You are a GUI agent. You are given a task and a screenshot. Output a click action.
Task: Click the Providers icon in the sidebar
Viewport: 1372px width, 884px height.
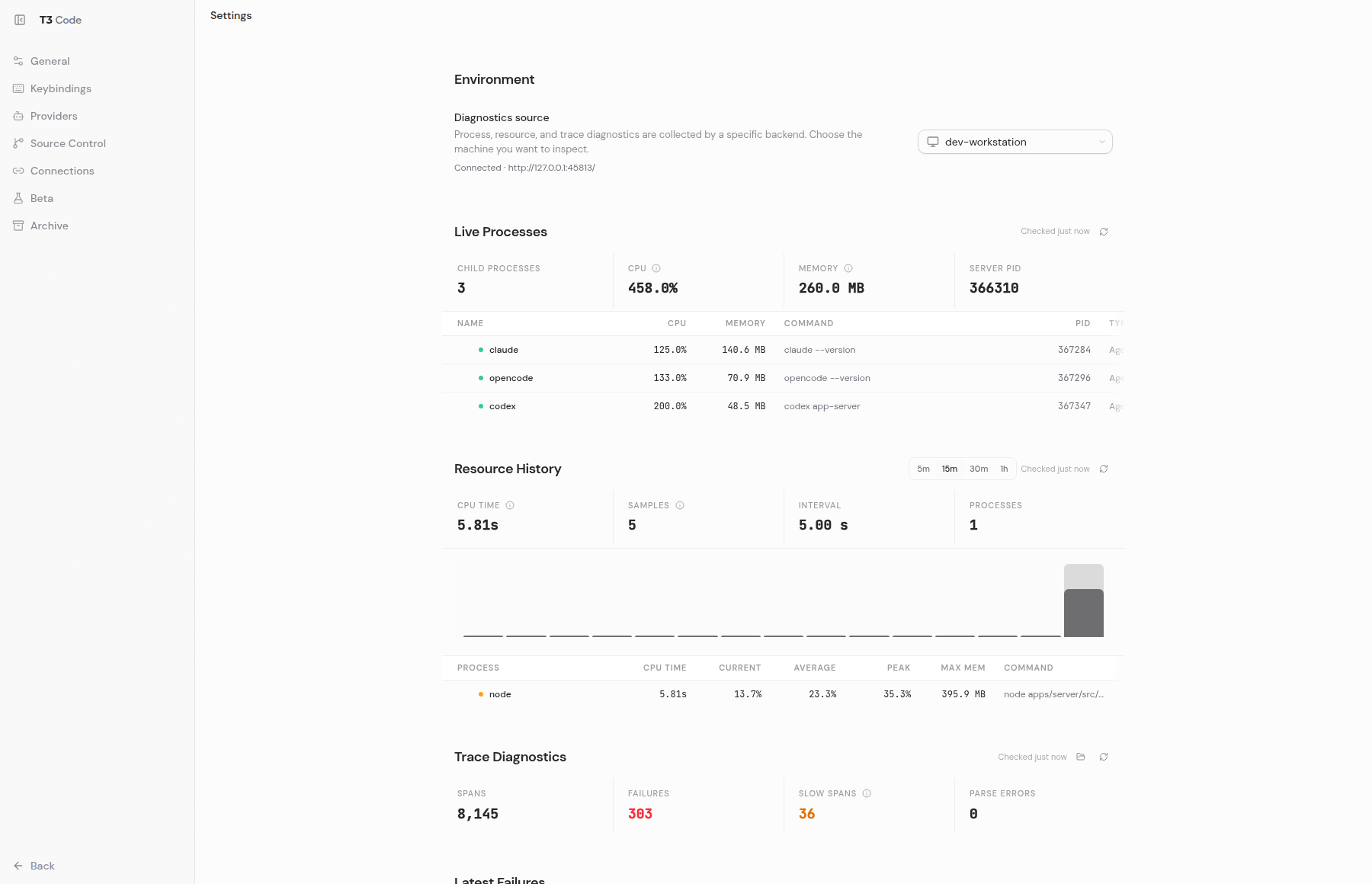18,116
